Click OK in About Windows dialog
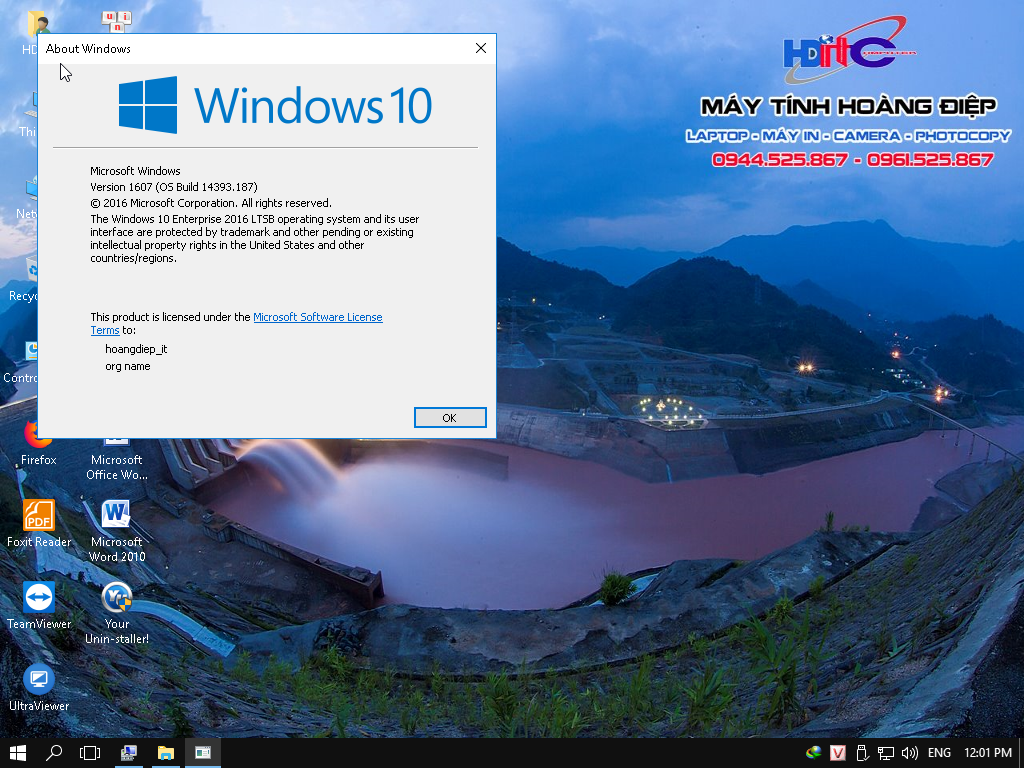 point(450,418)
